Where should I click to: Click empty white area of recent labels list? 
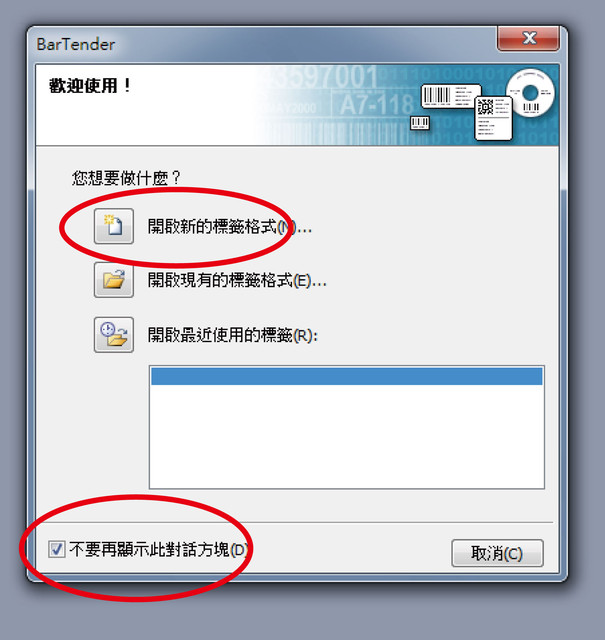point(347,436)
